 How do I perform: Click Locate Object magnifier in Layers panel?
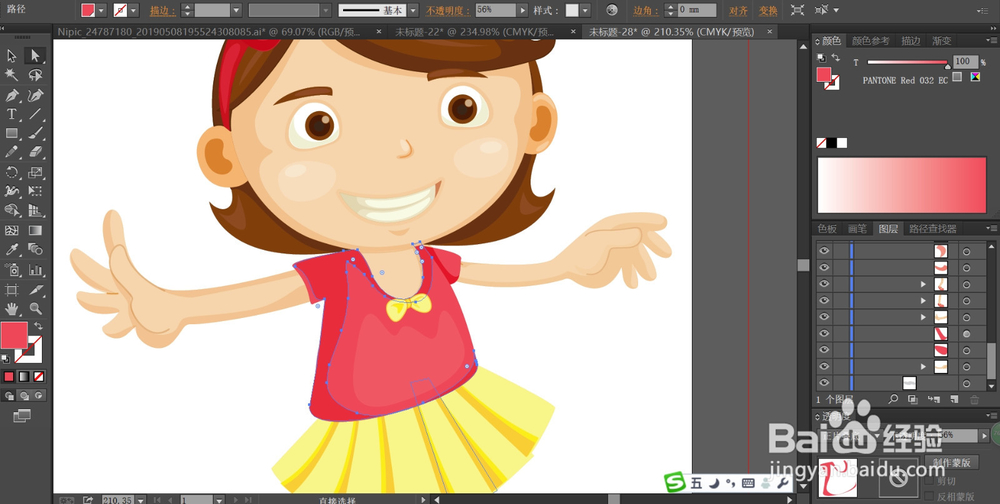tap(893, 399)
